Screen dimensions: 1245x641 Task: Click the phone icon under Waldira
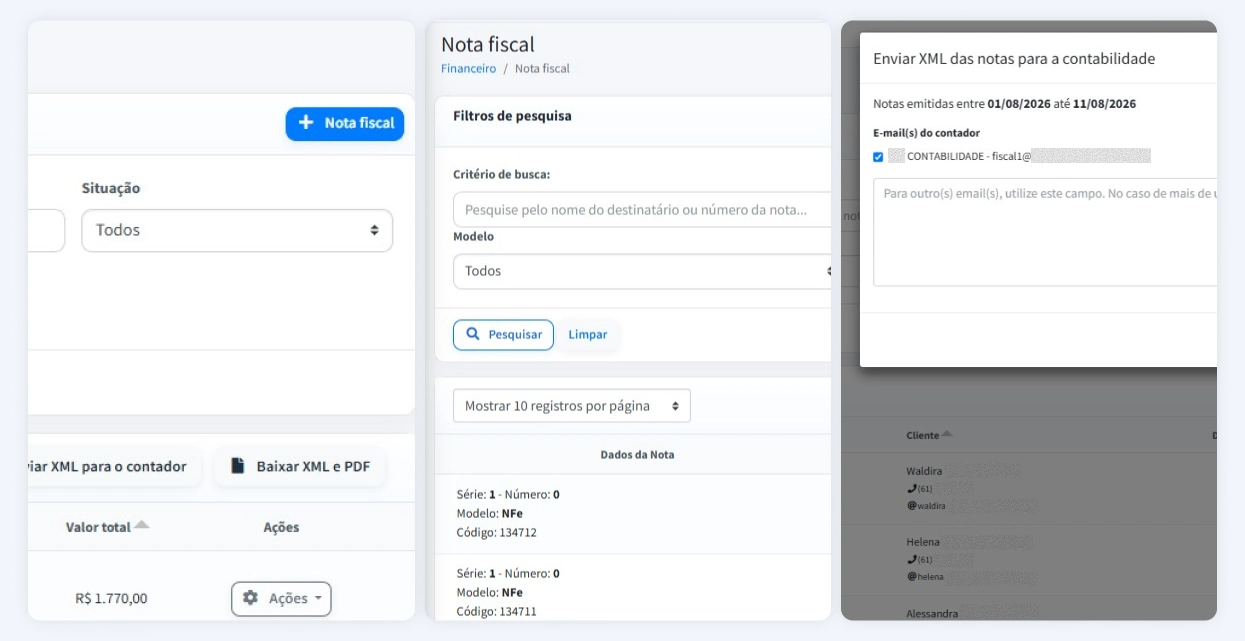[911, 488]
